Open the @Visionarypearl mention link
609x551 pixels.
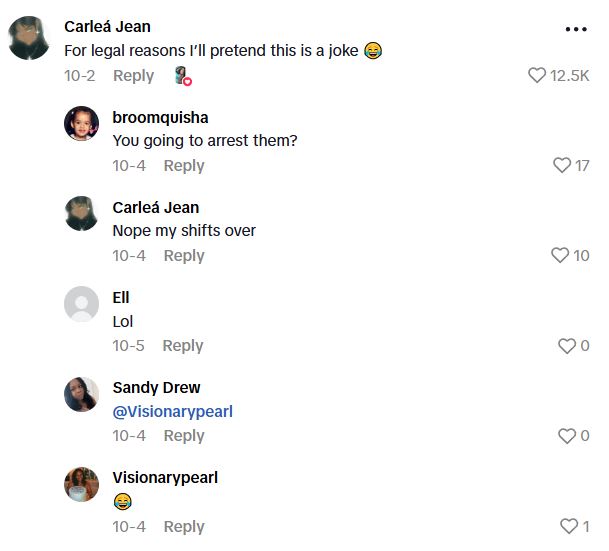[x=172, y=411]
